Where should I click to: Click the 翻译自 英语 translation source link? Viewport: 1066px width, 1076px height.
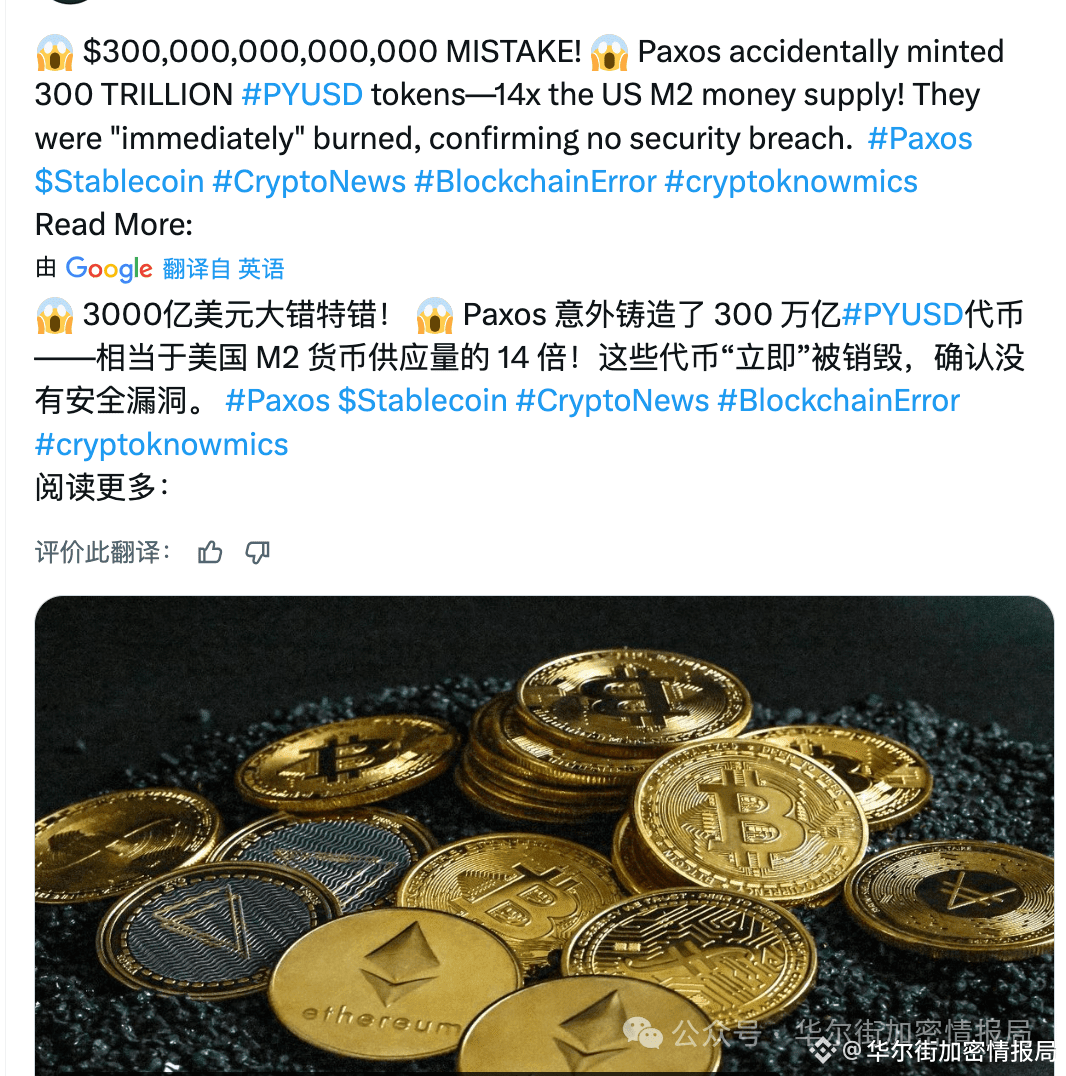[223, 268]
